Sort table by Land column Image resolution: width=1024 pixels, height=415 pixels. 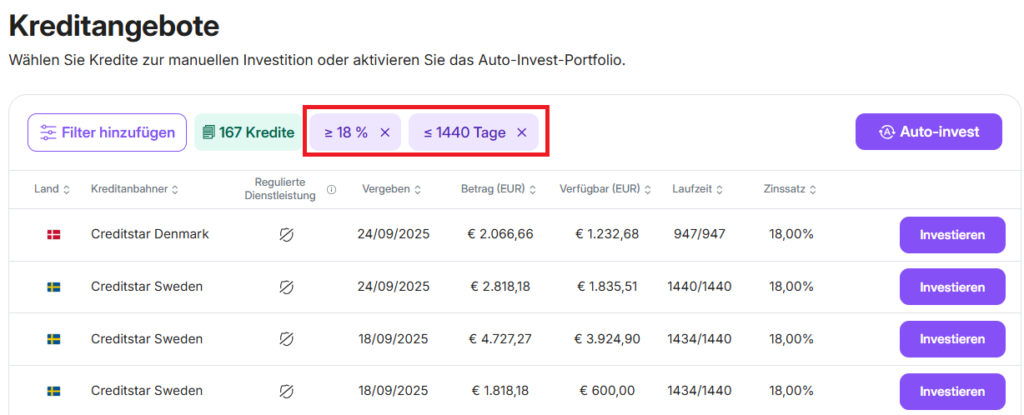(52, 189)
